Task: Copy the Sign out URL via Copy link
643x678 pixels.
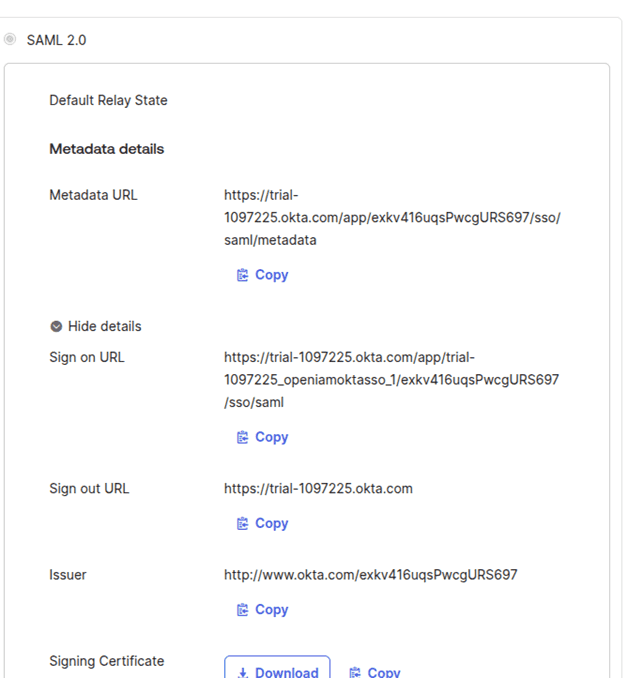Action: tap(271, 523)
